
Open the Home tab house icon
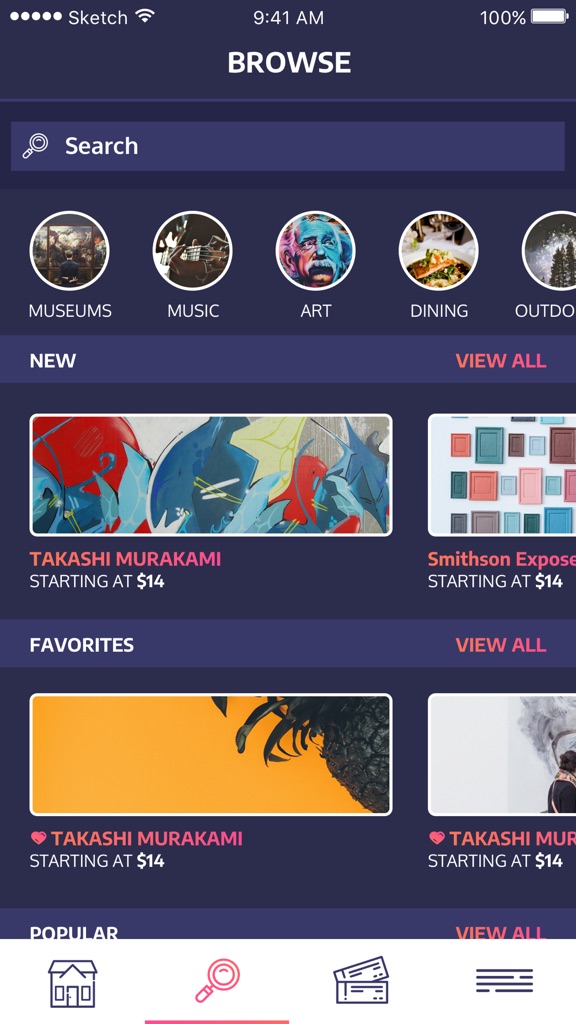[72, 983]
